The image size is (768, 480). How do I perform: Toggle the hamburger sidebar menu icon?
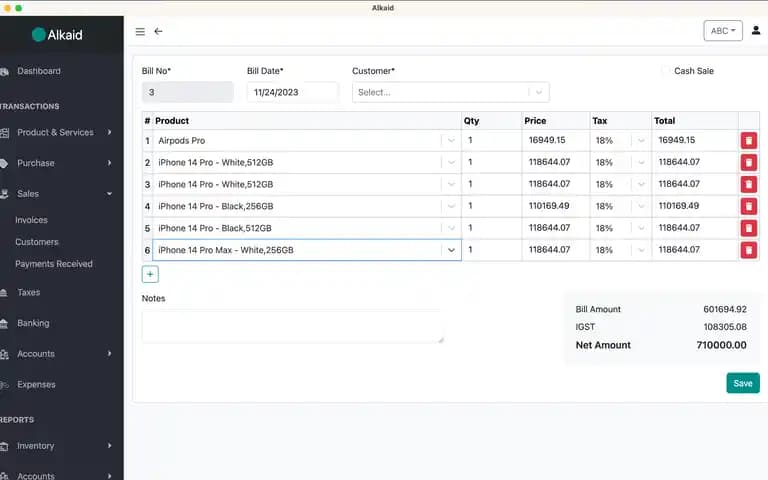[140, 32]
